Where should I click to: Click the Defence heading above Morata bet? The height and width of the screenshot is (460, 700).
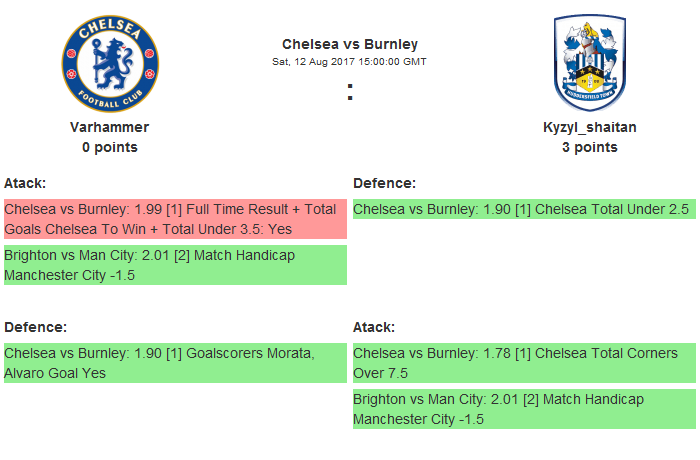click(36, 327)
